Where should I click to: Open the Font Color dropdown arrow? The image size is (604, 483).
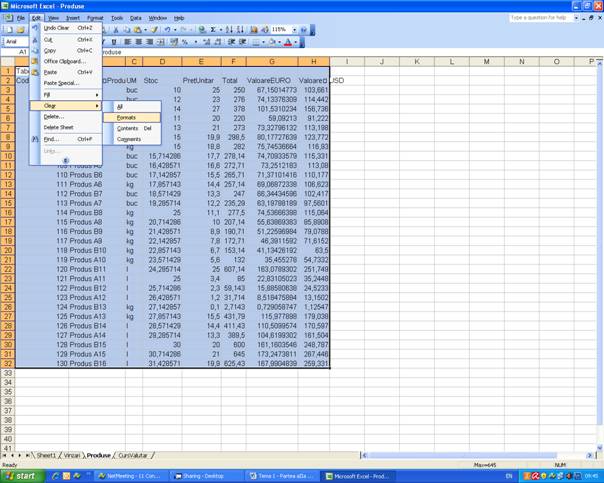pos(297,42)
